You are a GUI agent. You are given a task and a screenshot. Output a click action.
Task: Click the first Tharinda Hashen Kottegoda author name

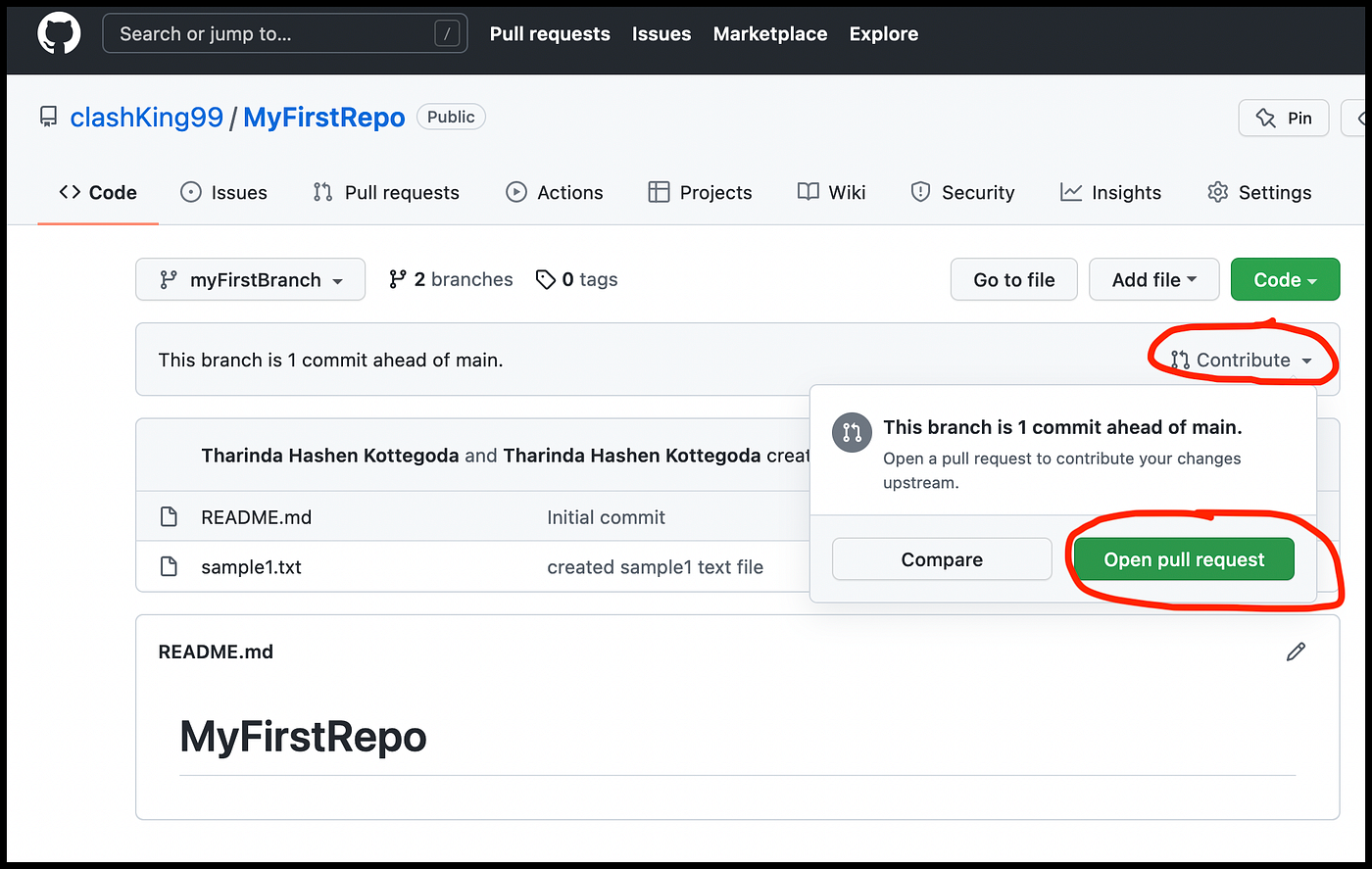tap(330, 456)
